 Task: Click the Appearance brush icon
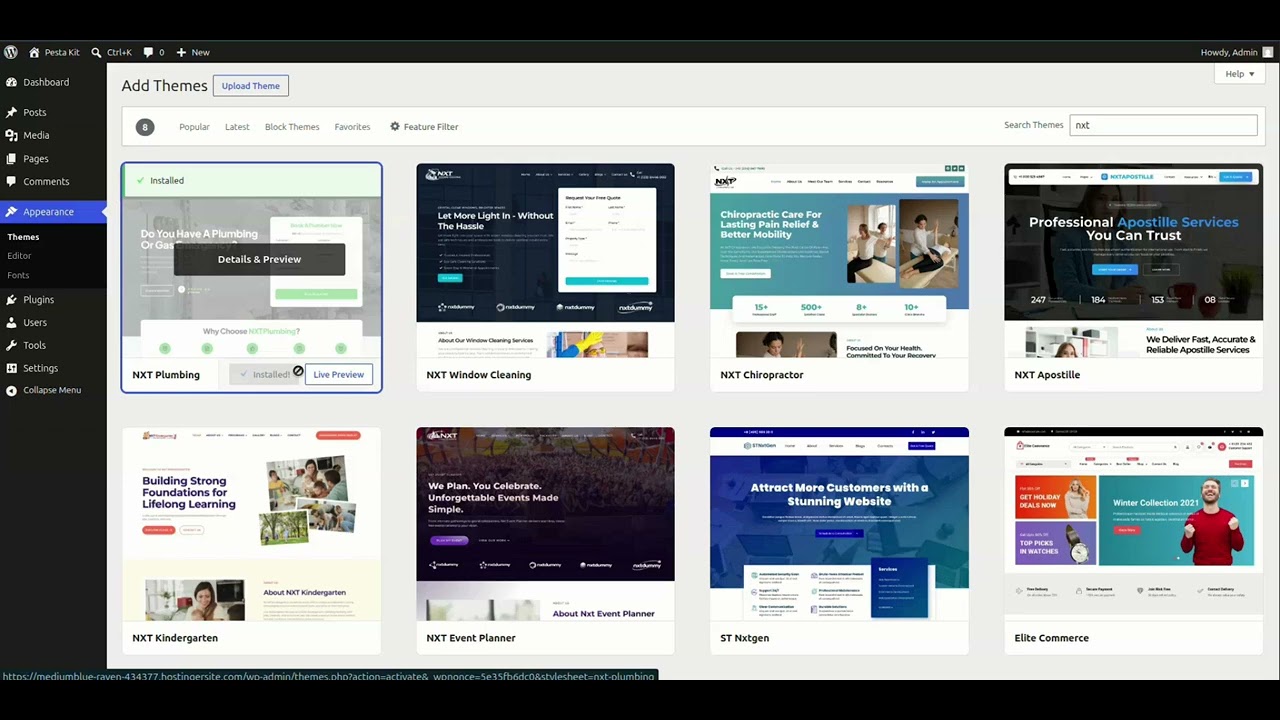click(x=11, y=212)
